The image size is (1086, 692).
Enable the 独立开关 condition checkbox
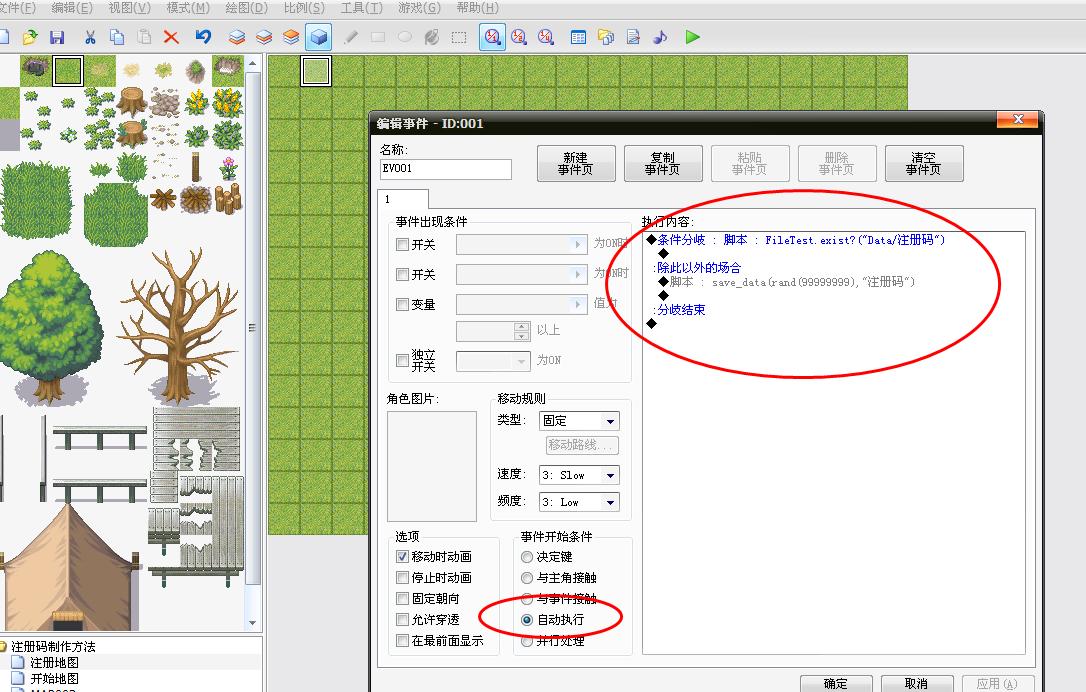point(402,360)
